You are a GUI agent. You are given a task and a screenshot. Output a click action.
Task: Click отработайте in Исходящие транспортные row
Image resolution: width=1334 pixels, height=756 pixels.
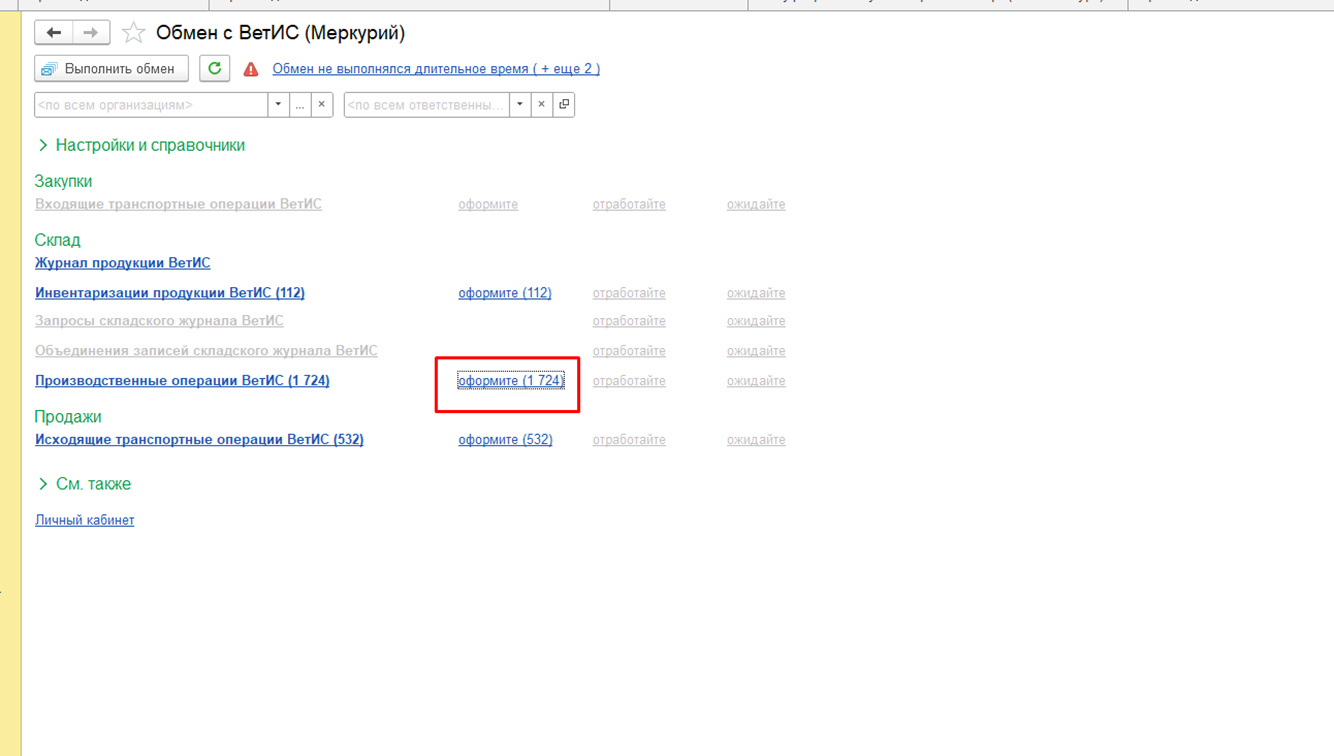[629, 440]
